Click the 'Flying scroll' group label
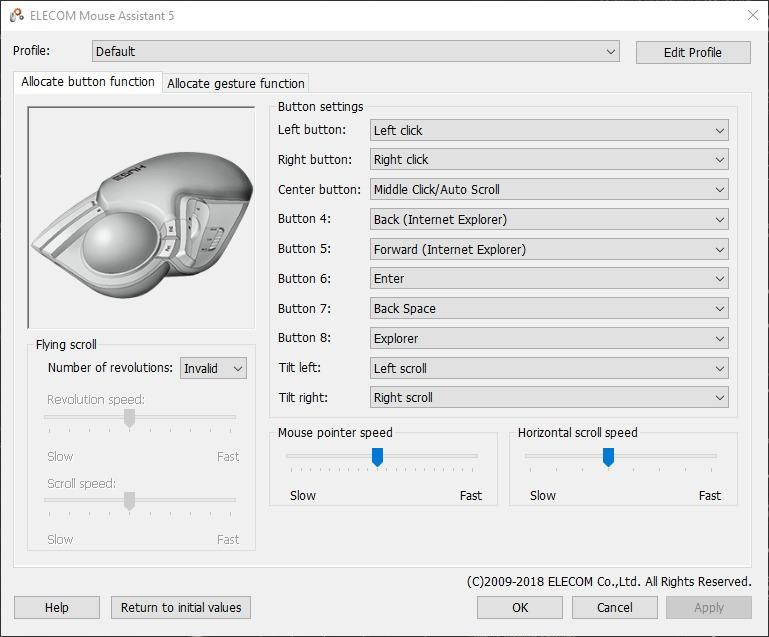The height and width of the screenshot is (637, 769). (x=66, y=345)
